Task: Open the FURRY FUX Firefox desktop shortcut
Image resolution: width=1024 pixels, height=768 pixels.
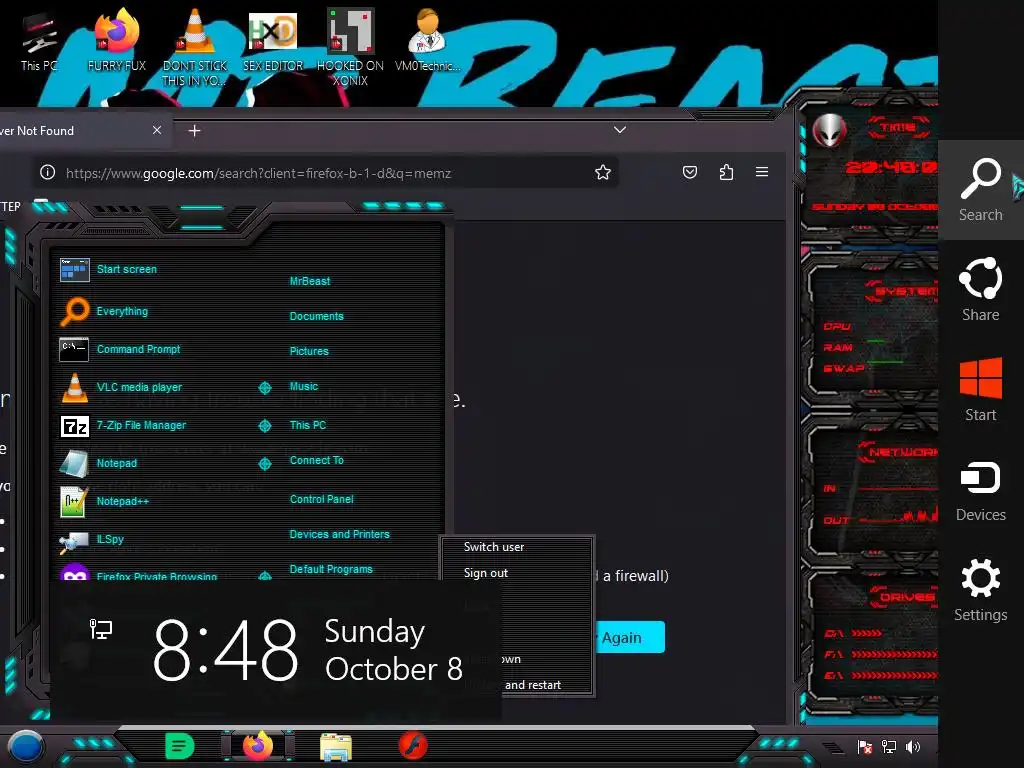Action: tap(117, 40)
